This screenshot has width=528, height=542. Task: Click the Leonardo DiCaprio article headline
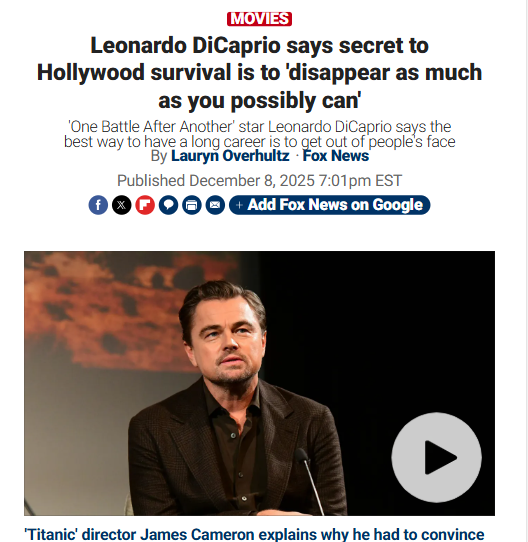coord(259,73)
